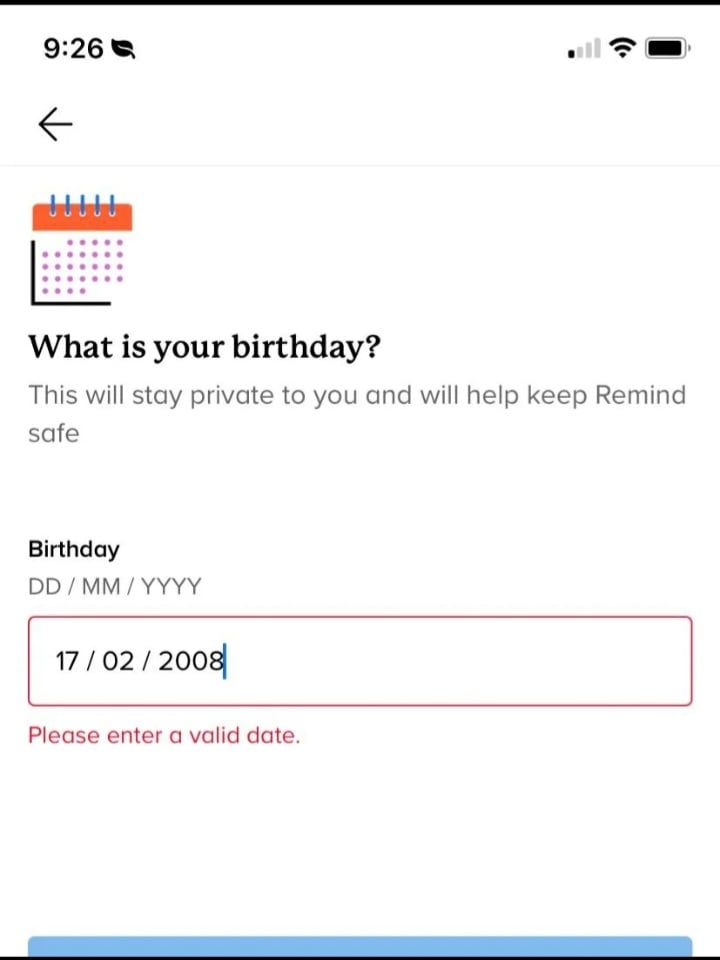Tap the 9:26 clock in status bar

tap(73, 48)
